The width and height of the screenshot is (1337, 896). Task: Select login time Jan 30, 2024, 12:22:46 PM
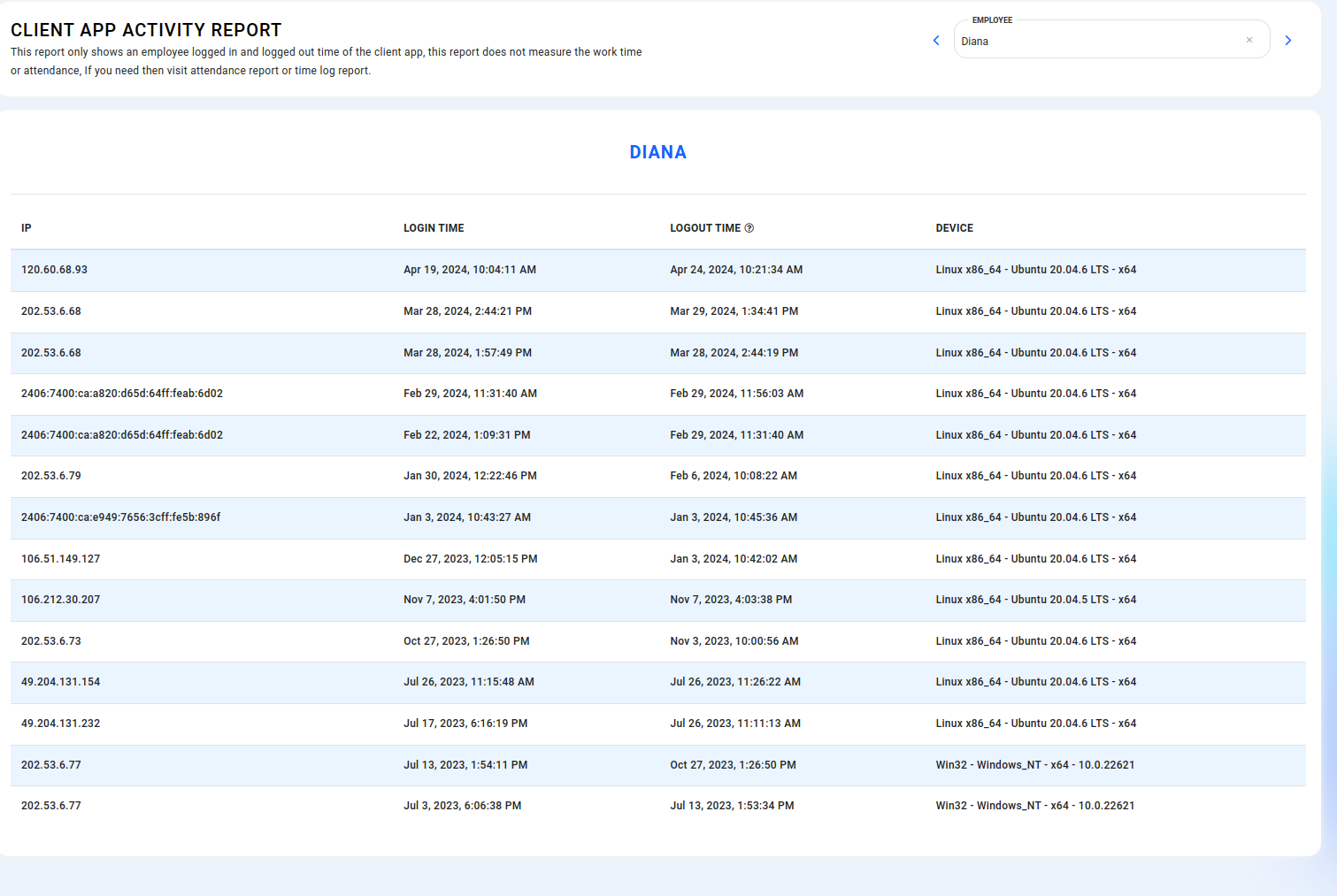pos(470,476)
